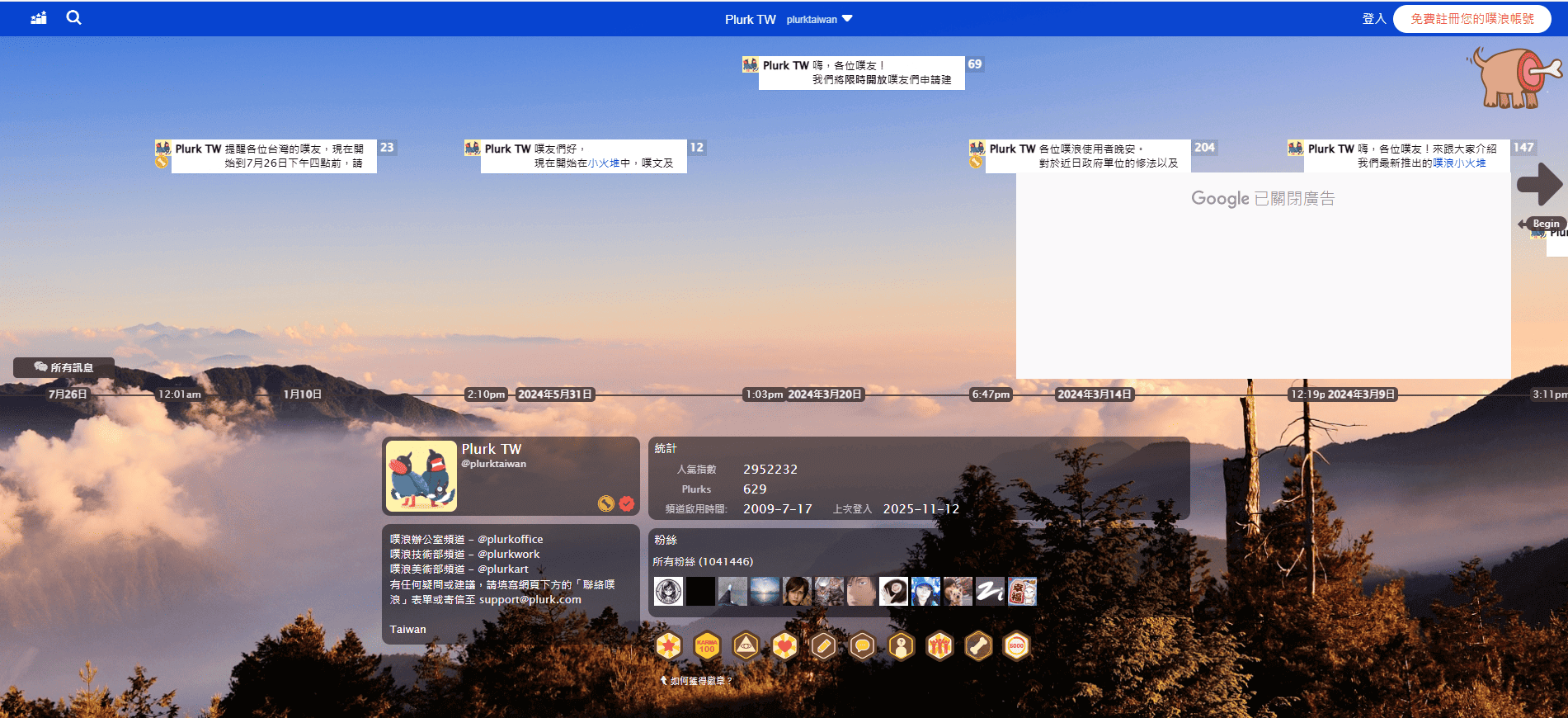1568x718 pixels.
Task: Click the cheering crowd badge
Action: (939, 645)
